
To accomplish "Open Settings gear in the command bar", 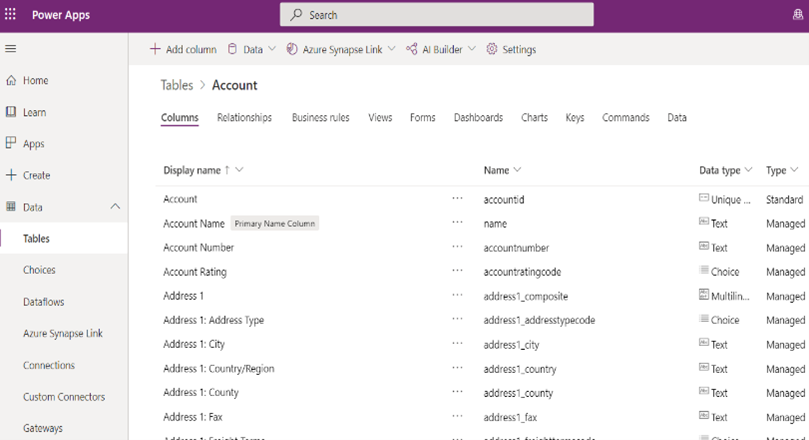I will click(511, 49).
